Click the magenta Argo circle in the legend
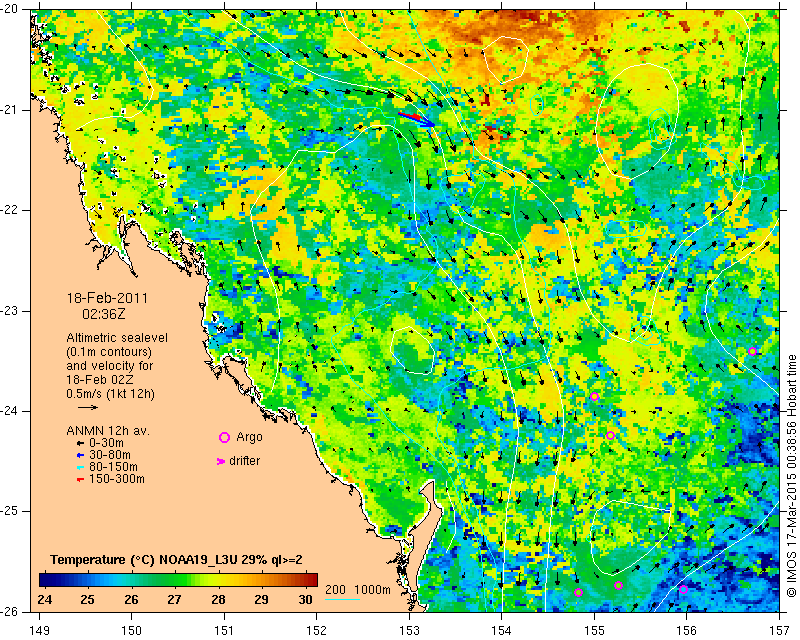 [x=224, y=437]
